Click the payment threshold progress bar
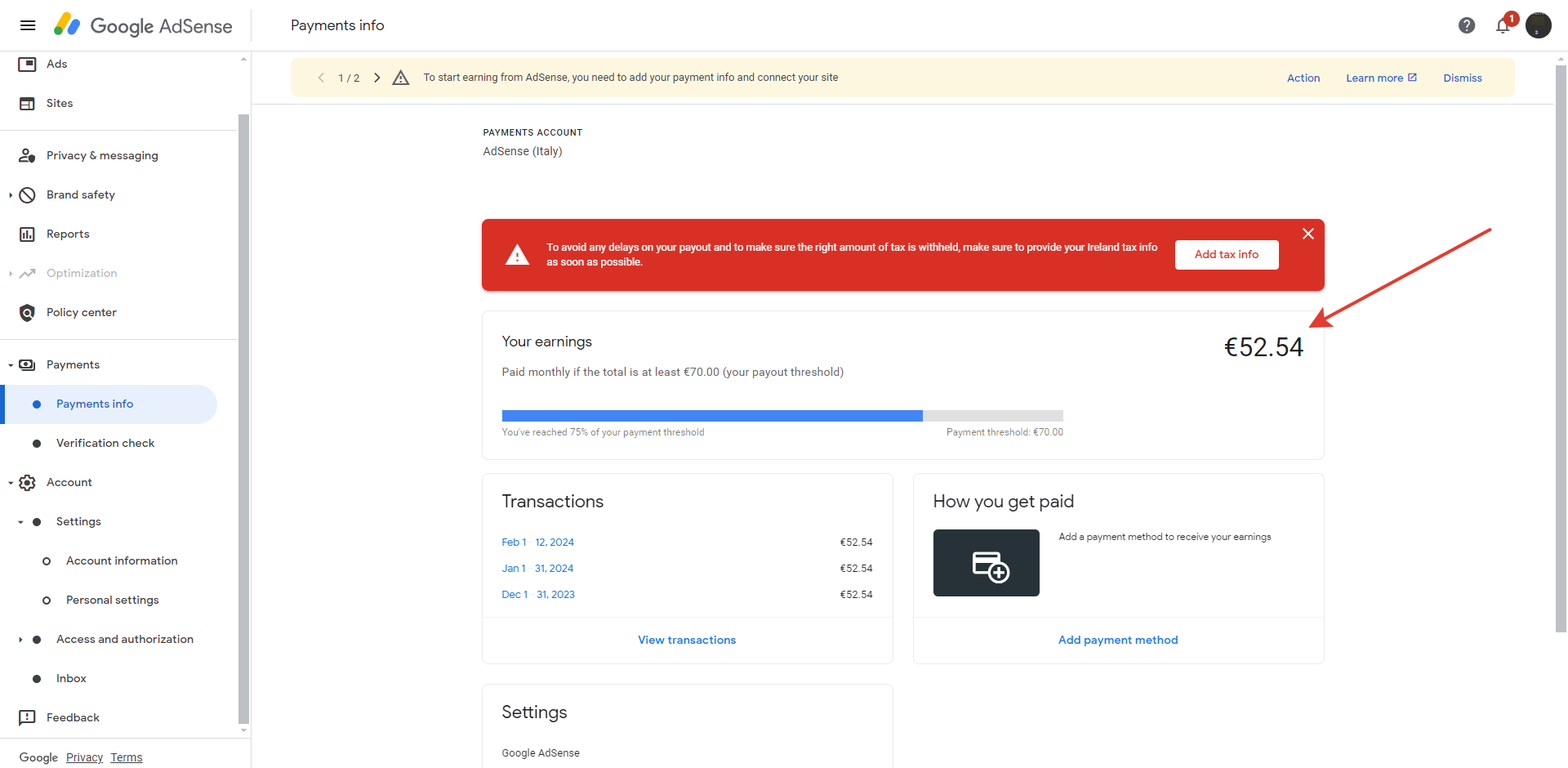Image resolution: width=1568 pixels, height=768 pixels. [x=782, y=416]
